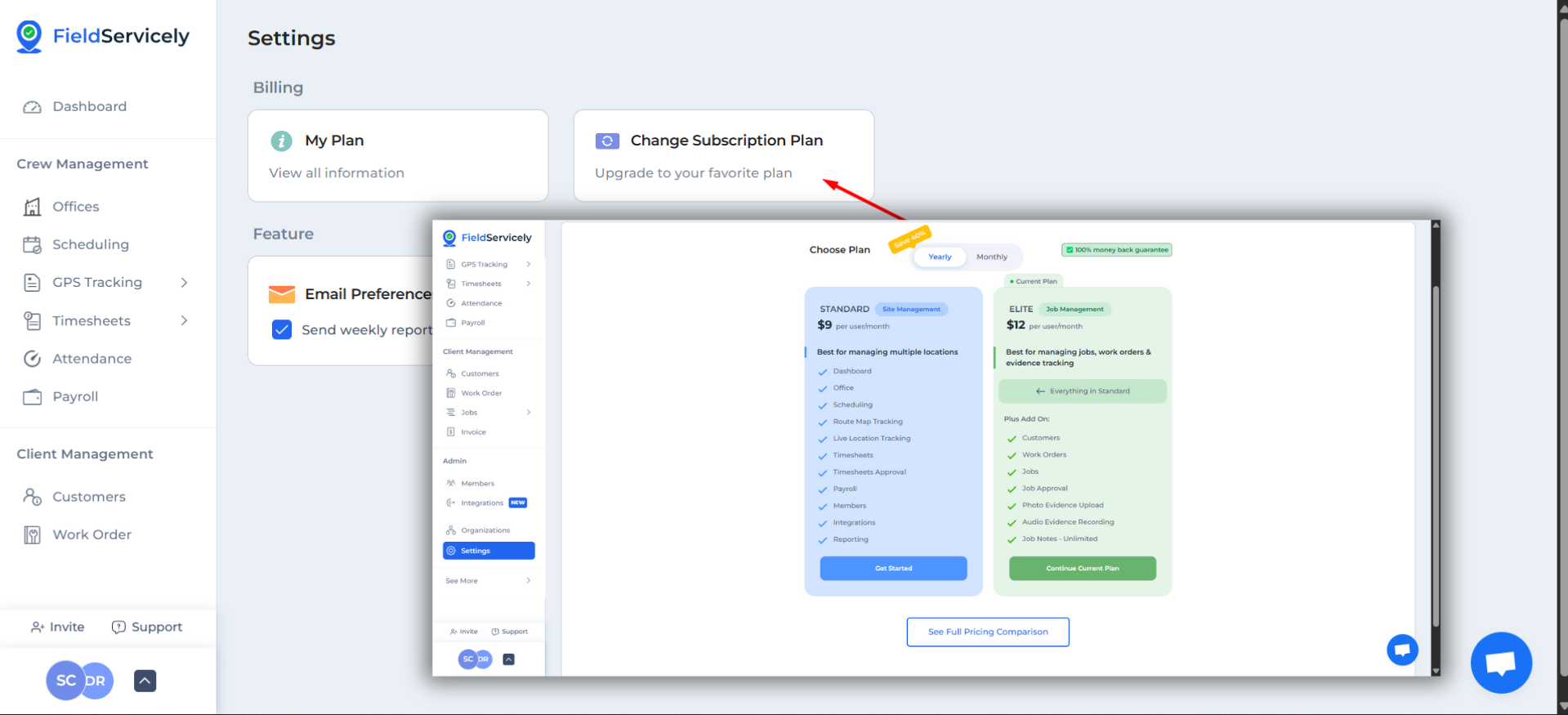Click Continue Current Plan on Elite plan
Screen dimensions: 1568x715
(x=1083, y=568)
